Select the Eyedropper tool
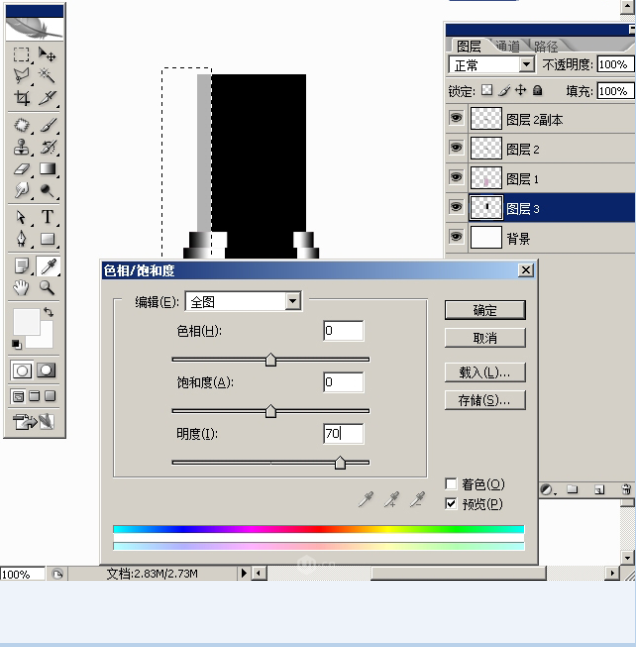This screenshot has width=636, height=647. pos(48,266)
